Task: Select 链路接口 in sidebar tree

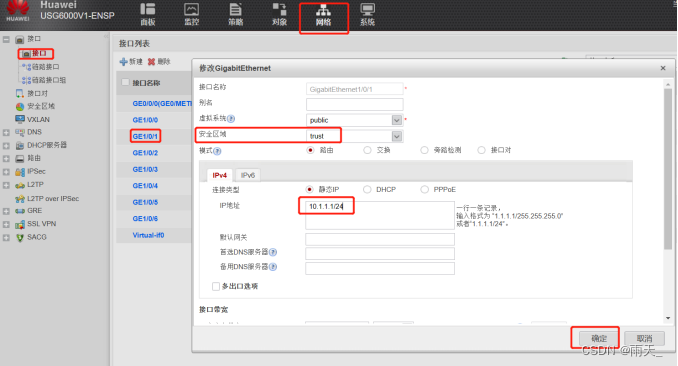Action: click(x=46, y=67)
